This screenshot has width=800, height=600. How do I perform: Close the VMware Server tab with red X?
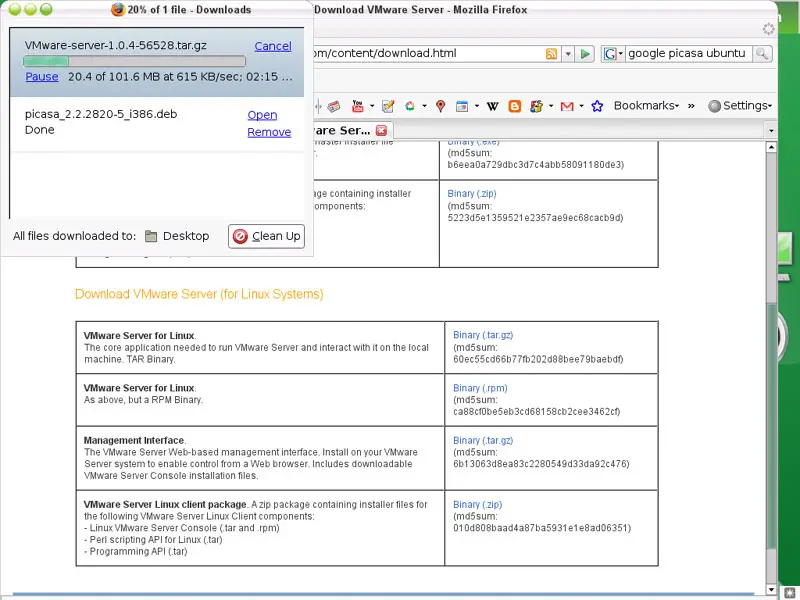(381, 130)
